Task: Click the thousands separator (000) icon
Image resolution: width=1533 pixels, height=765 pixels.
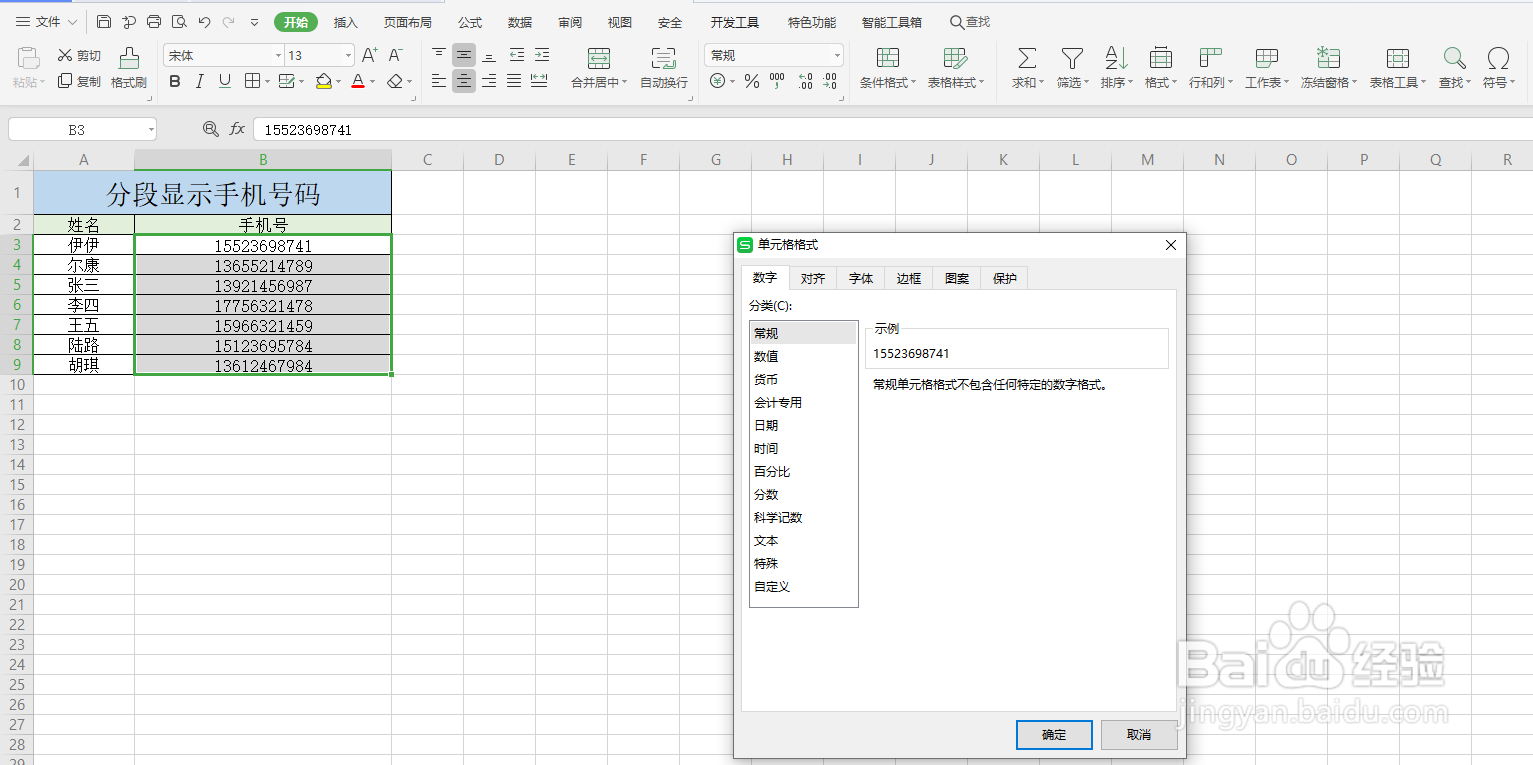Action: 777,81
